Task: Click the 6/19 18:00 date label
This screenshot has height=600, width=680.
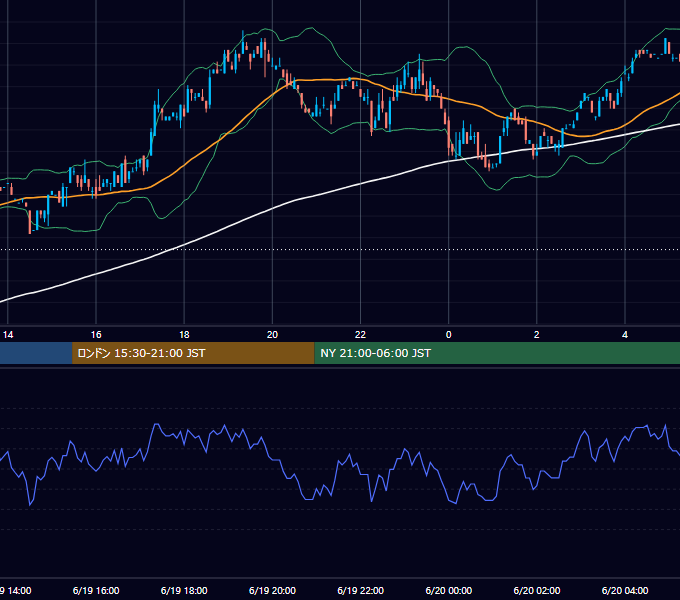Action: pos(184,590)
